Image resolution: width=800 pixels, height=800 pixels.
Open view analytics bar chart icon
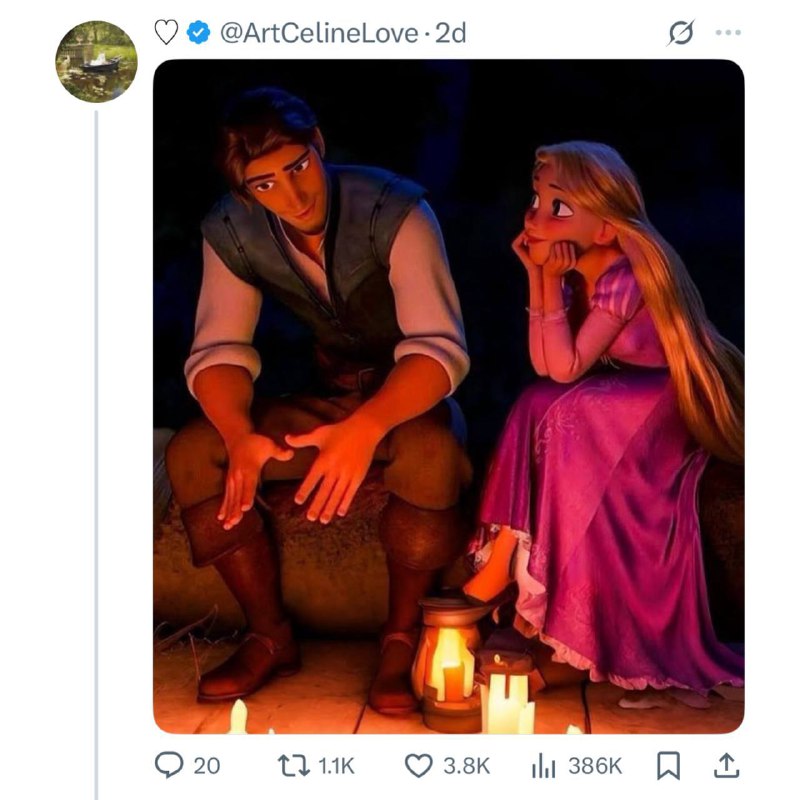tap(542, 766)
